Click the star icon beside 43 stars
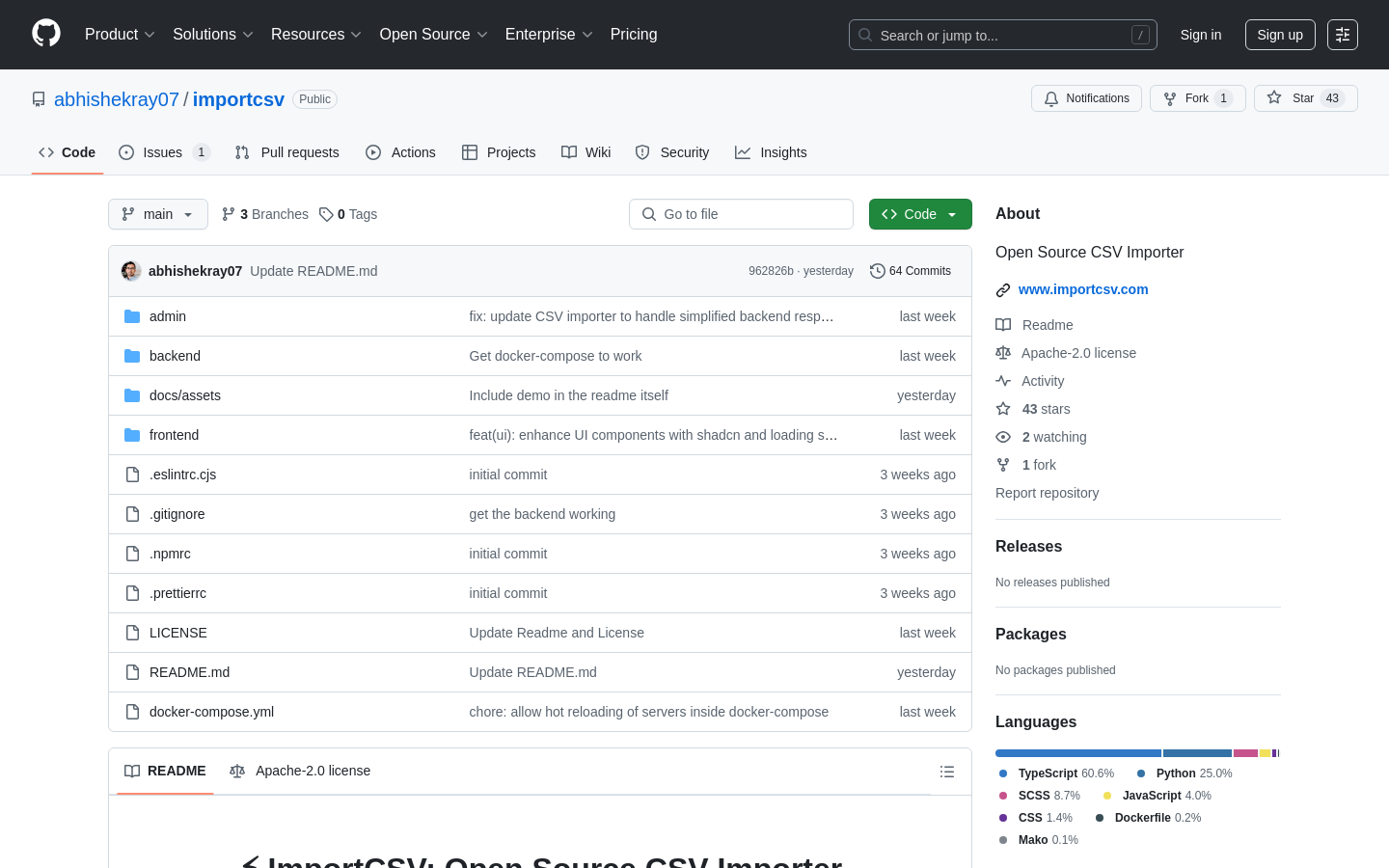The height and width of the screenshot is (868, 1389). pyautogui.click(x=1003, y=409)
